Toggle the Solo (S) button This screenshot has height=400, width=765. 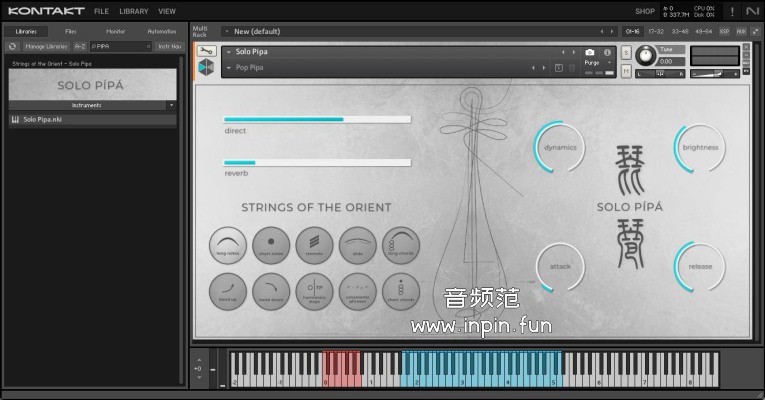pos(626,53)
